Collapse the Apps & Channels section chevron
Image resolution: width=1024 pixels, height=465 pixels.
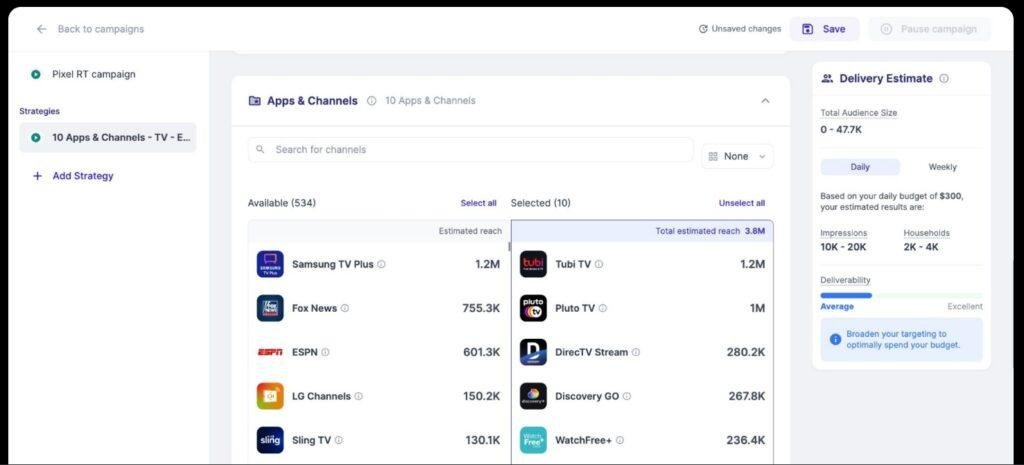pyautogui.click(x=765, y=101)
